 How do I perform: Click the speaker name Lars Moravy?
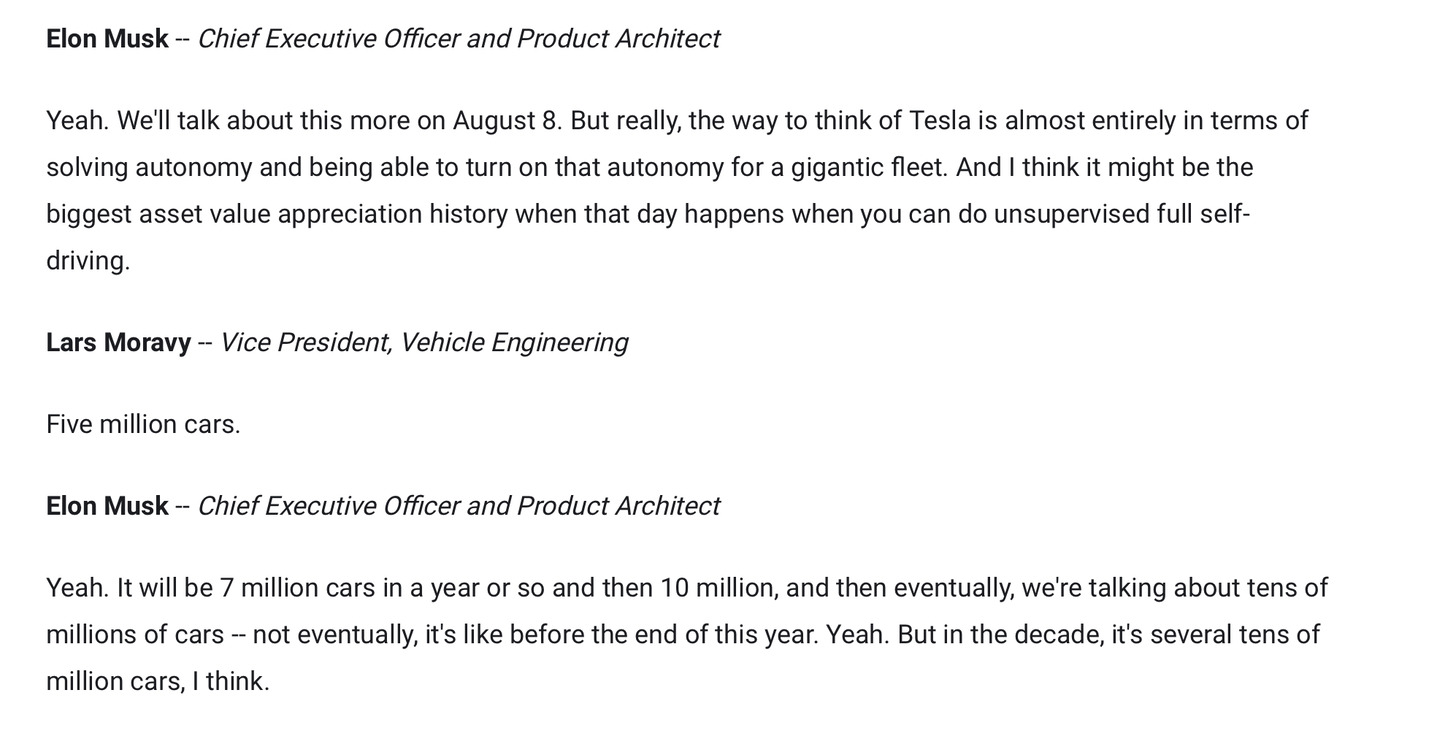coord(118,343)
